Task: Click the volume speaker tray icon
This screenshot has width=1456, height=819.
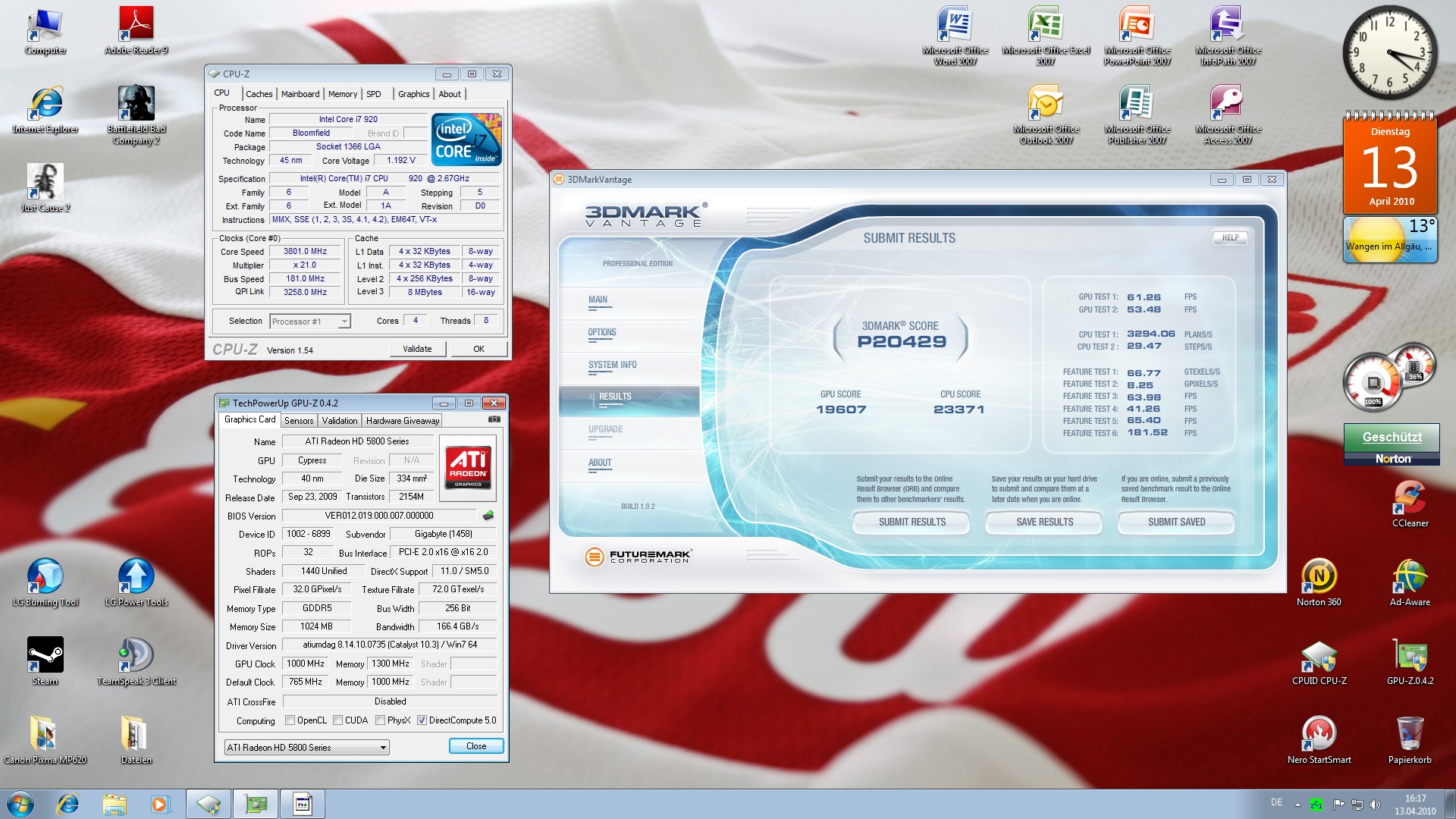Action: (1375, 805)
